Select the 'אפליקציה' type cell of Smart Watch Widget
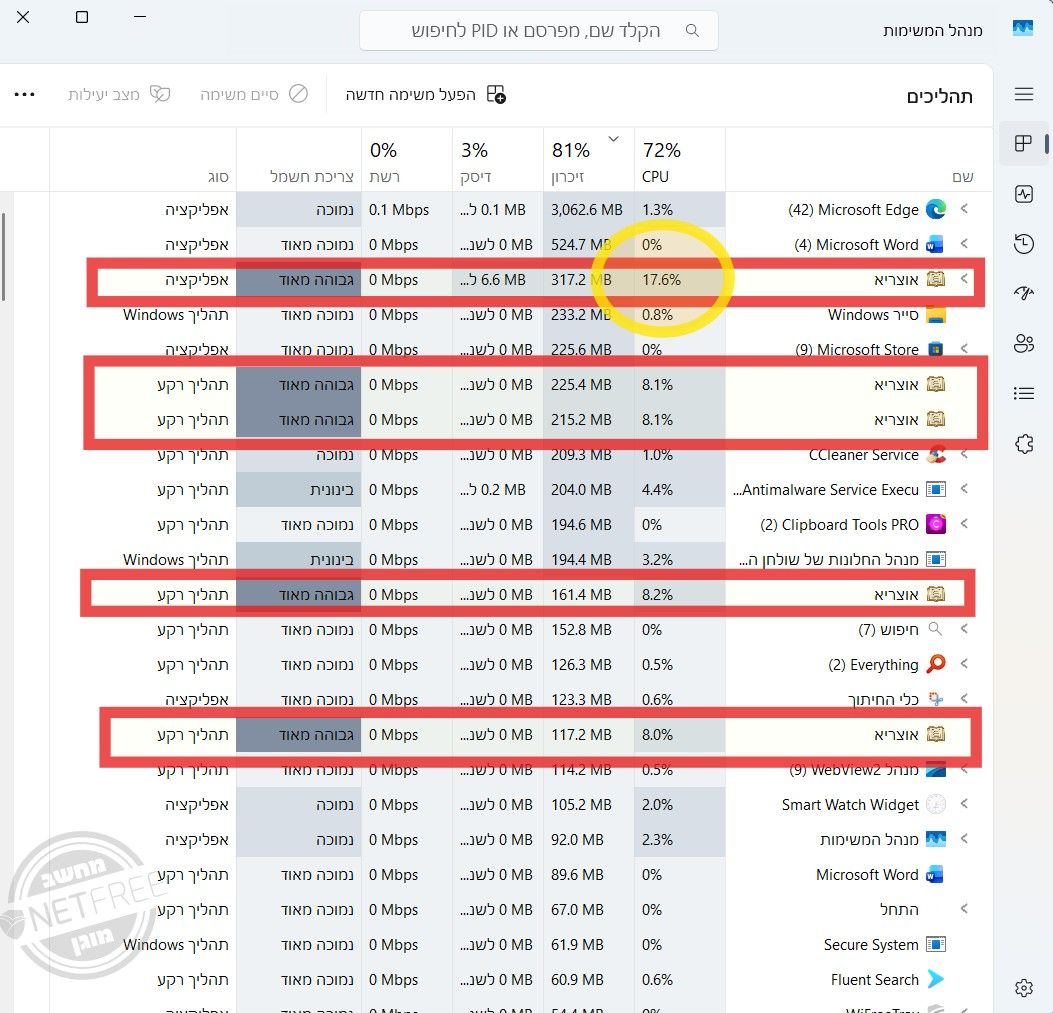The image size is (1053, 1013). 142,804
